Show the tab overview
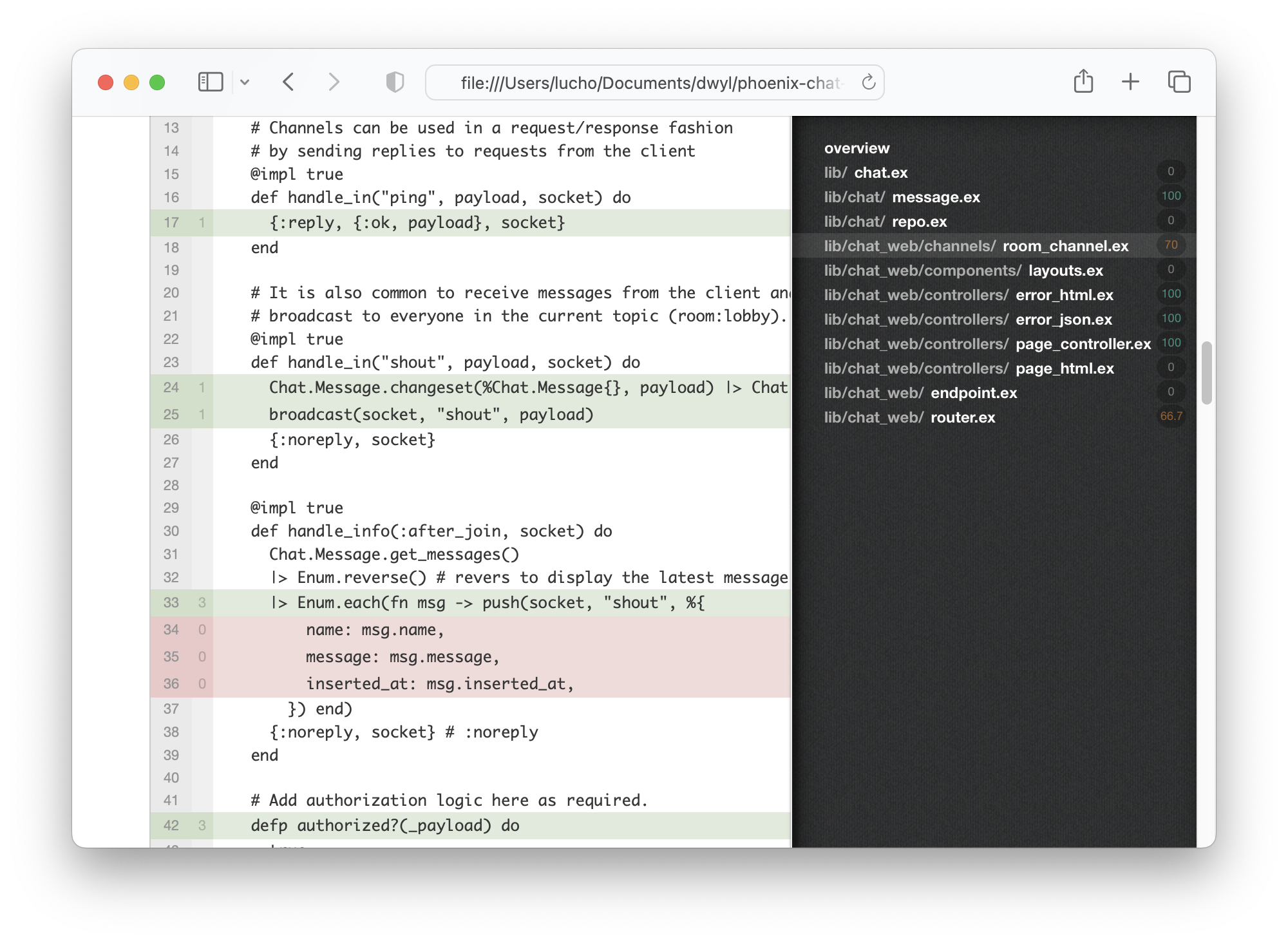This screenshot has width=1288, height=943. tap(1179, 82)
